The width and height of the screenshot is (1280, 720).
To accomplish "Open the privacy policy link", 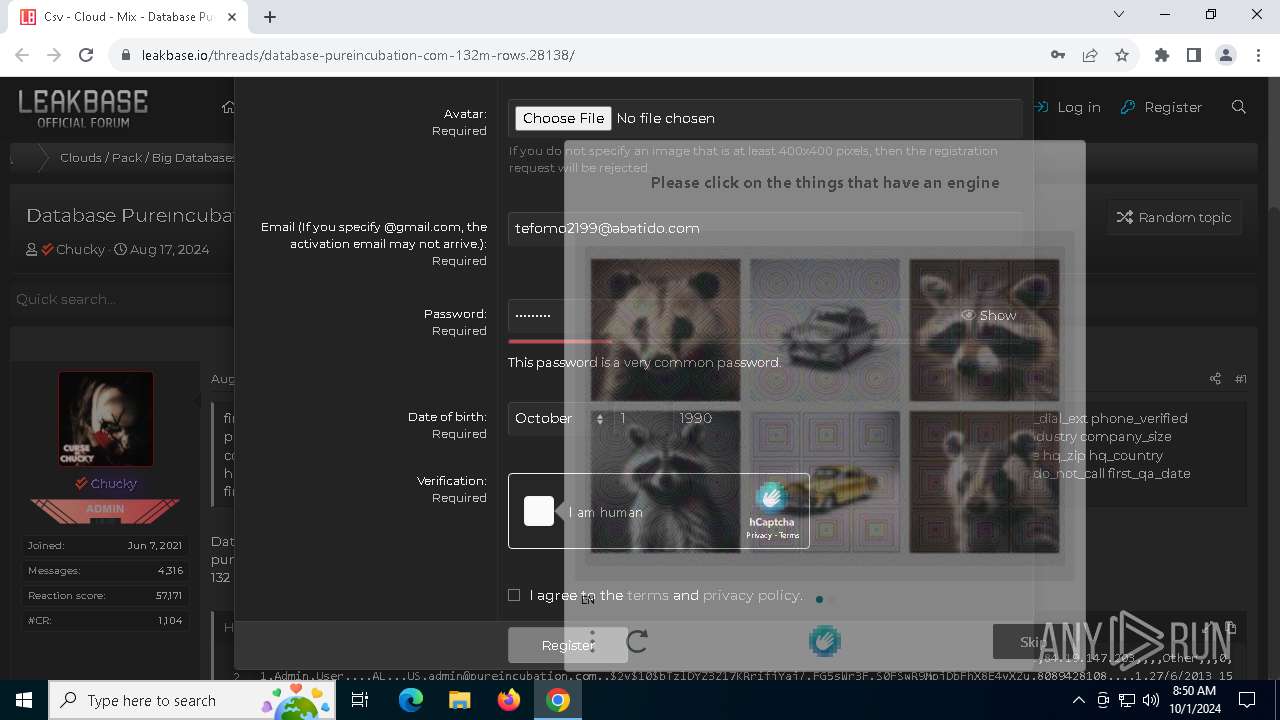I will point(751,595).
